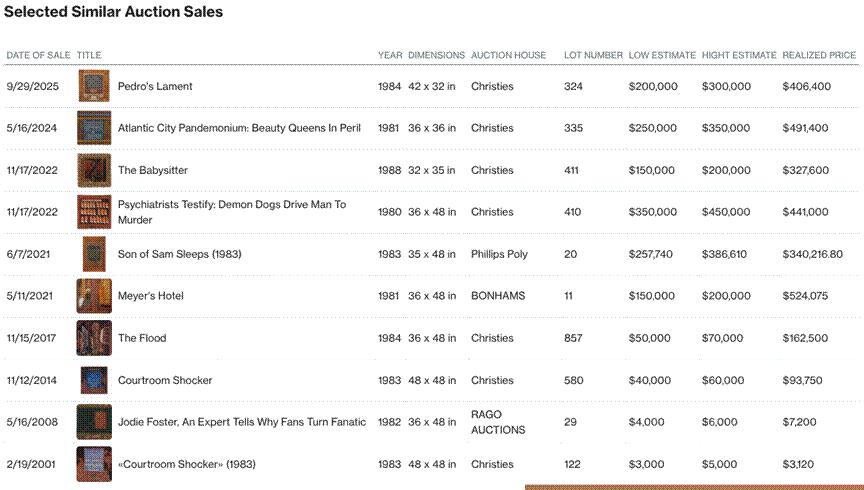Sort by Realized Price column header

819,55
